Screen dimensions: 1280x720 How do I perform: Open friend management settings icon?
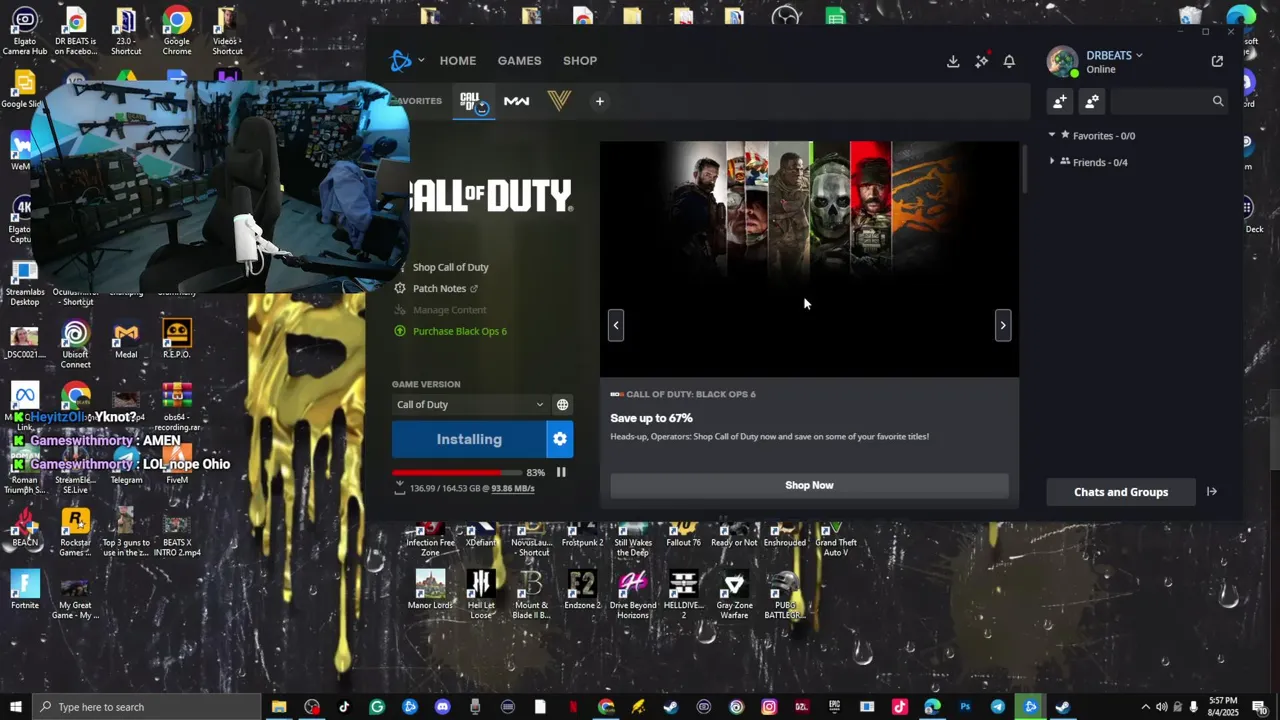(x=1092, y=101)
